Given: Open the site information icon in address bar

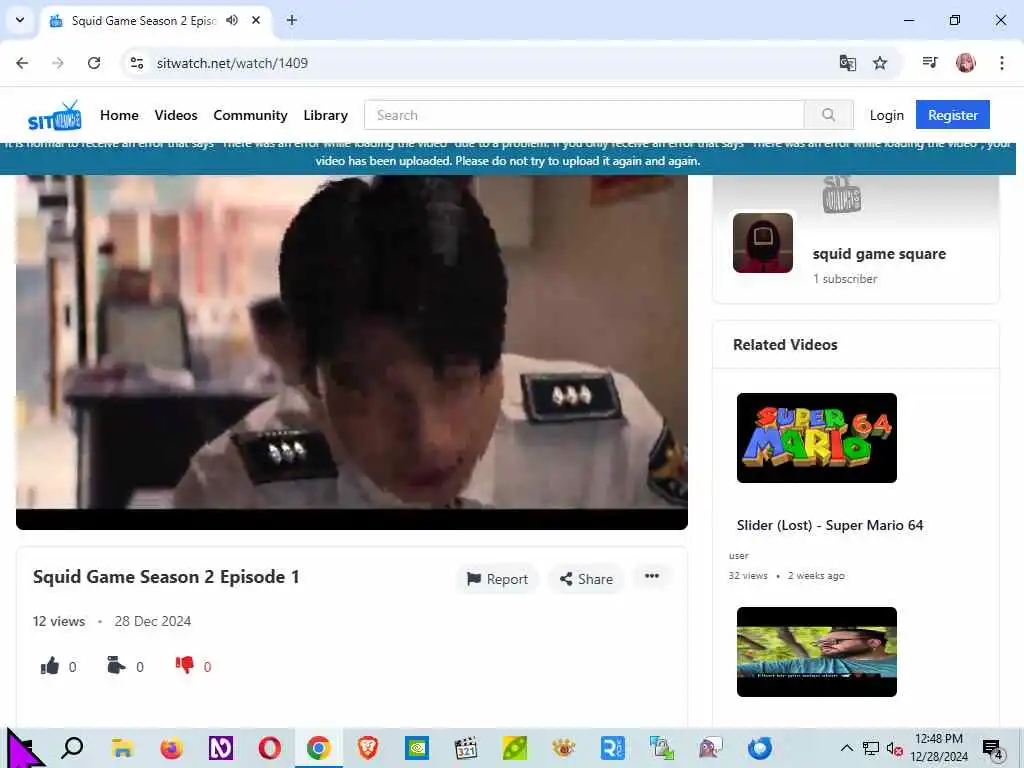Looking at the screenshot, I should click(x=136, y=63).
